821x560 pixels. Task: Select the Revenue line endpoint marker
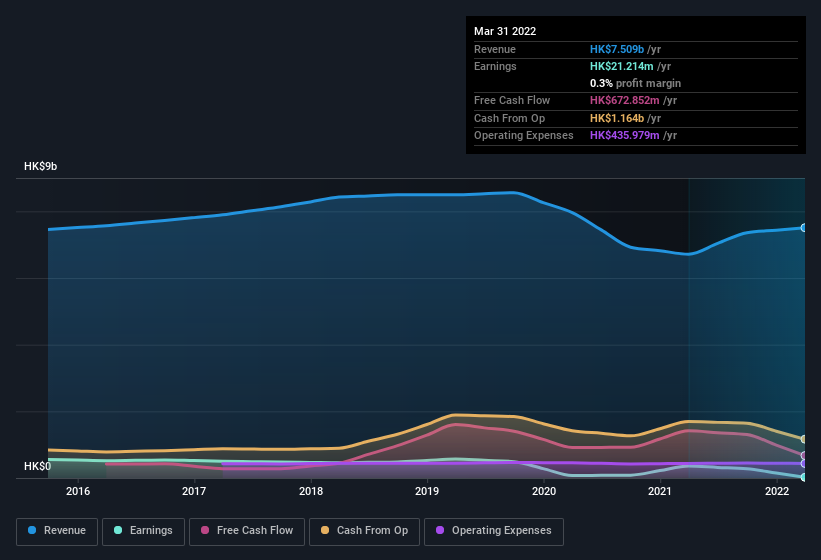(x=804, y=228)
